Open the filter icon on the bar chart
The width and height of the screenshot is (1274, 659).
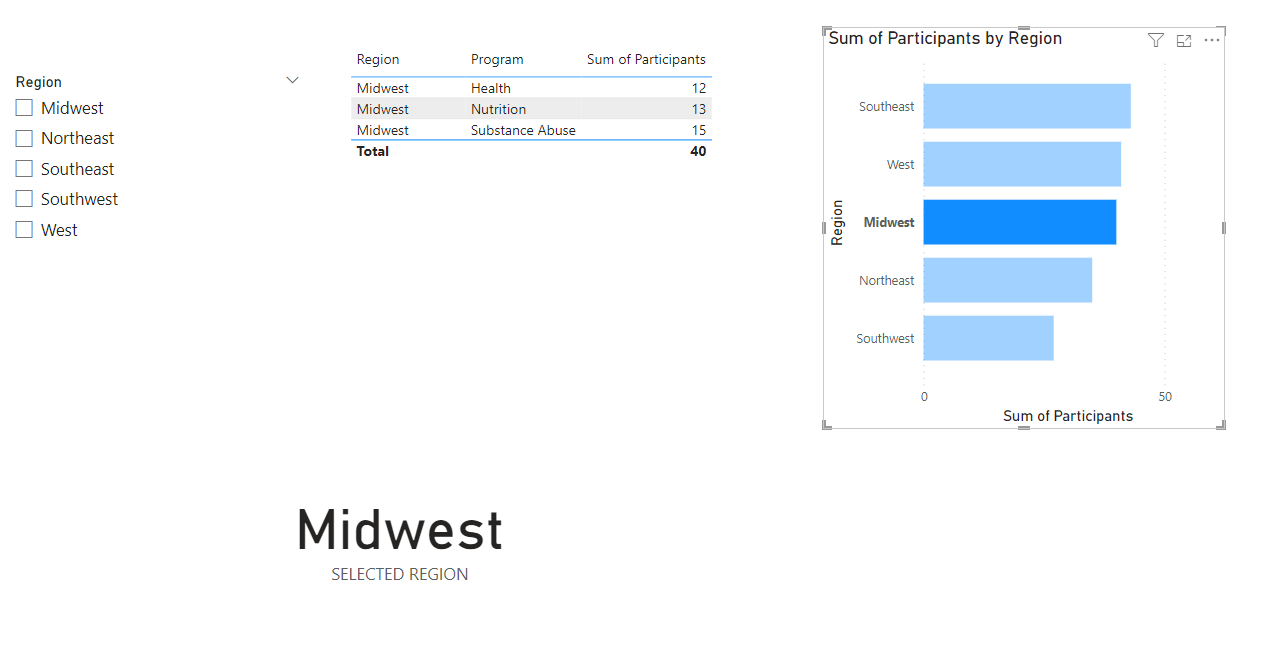click(x=1155, y=40)
